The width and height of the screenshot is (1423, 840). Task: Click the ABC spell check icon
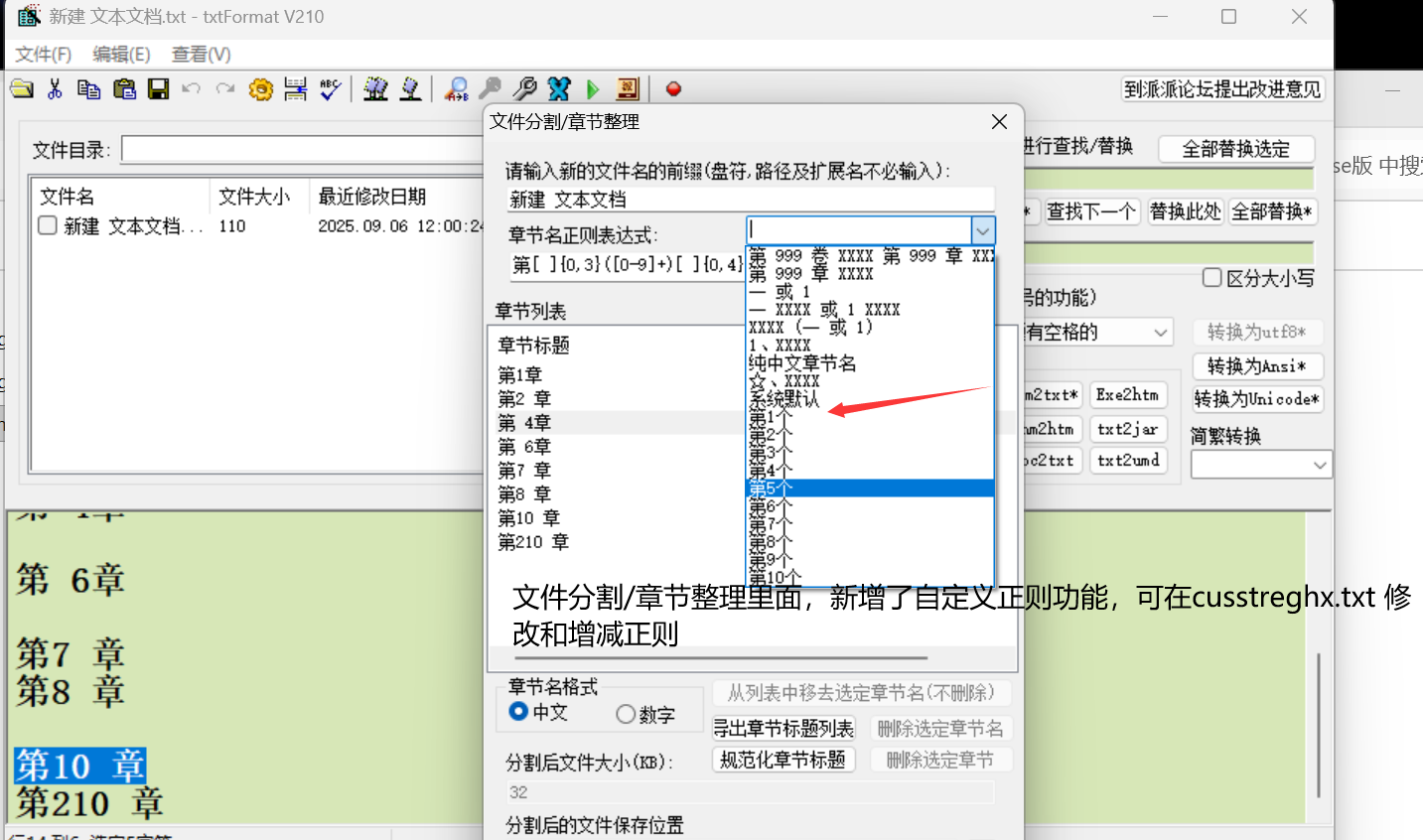330,88
